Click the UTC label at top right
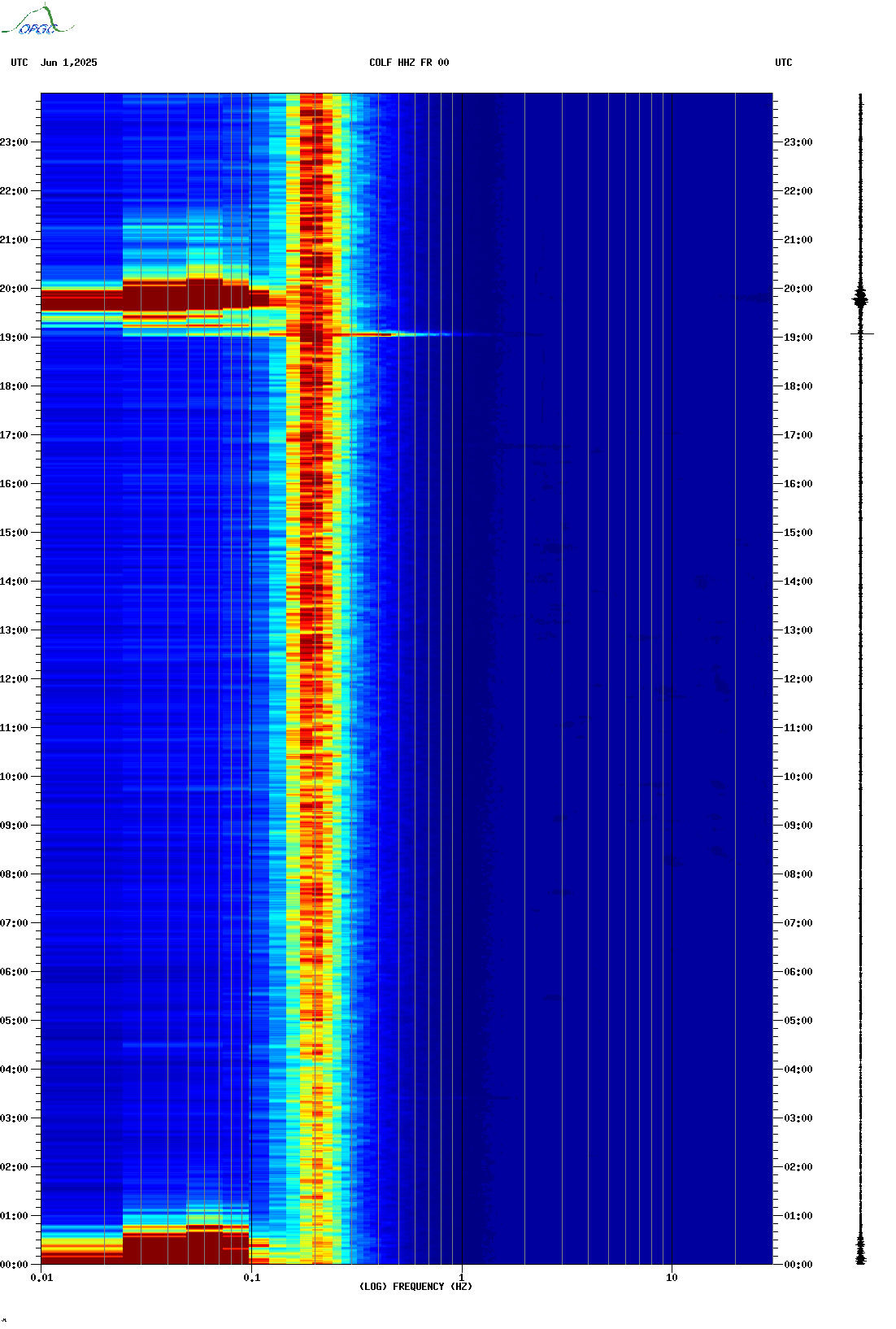The width and height of the screenshot is (896, 1329). click(784, 63)
